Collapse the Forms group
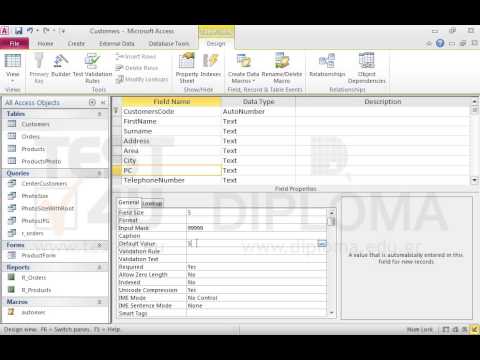Image resolution: width=480 pixels, height=360 pixels. (99, 245)
